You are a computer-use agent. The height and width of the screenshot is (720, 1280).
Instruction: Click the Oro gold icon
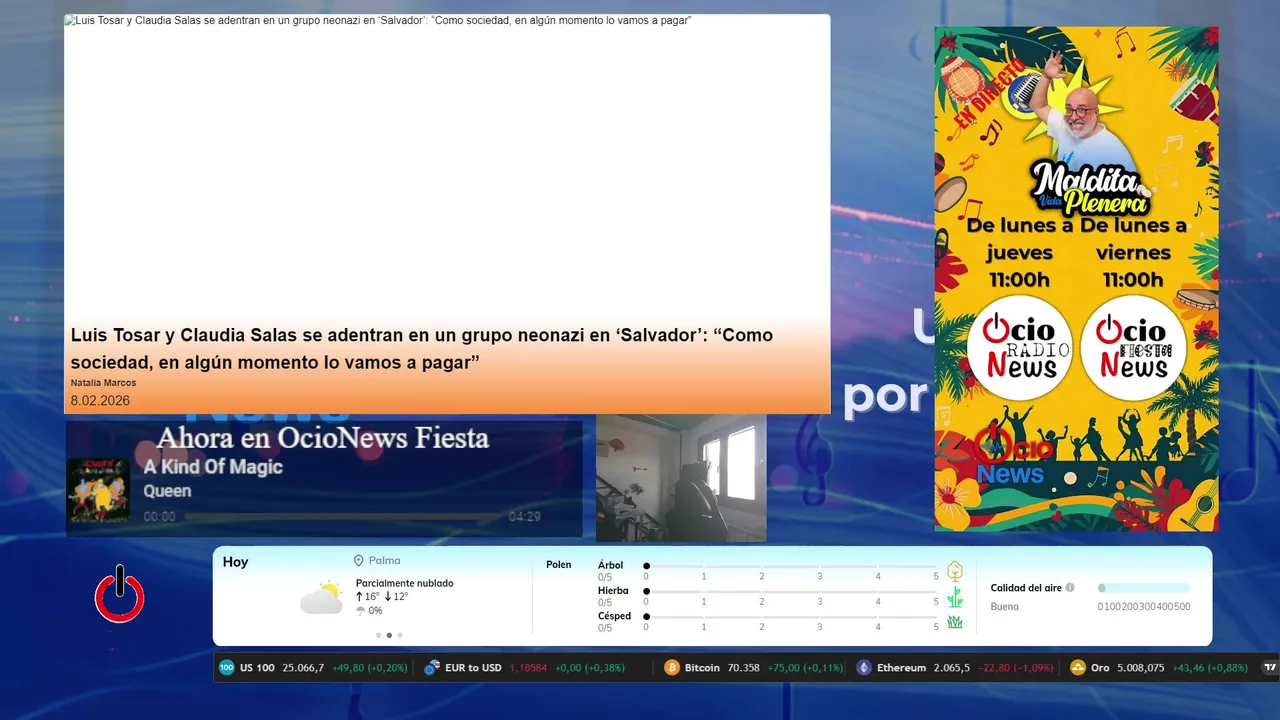point(1078,668)
